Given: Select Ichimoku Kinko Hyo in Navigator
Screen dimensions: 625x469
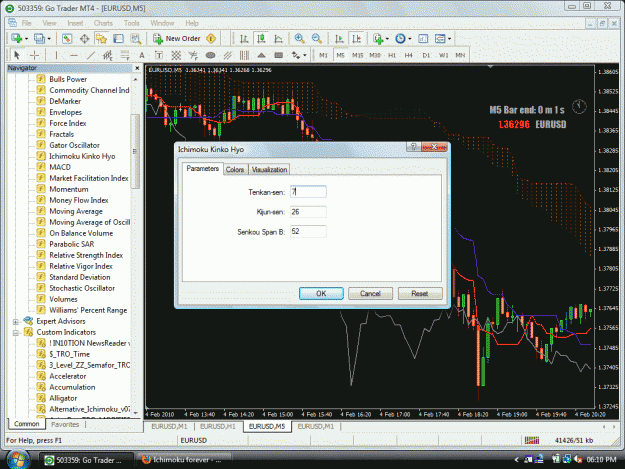Looking at the screenshot, I should pyautogui.click(x=82, y=156).
